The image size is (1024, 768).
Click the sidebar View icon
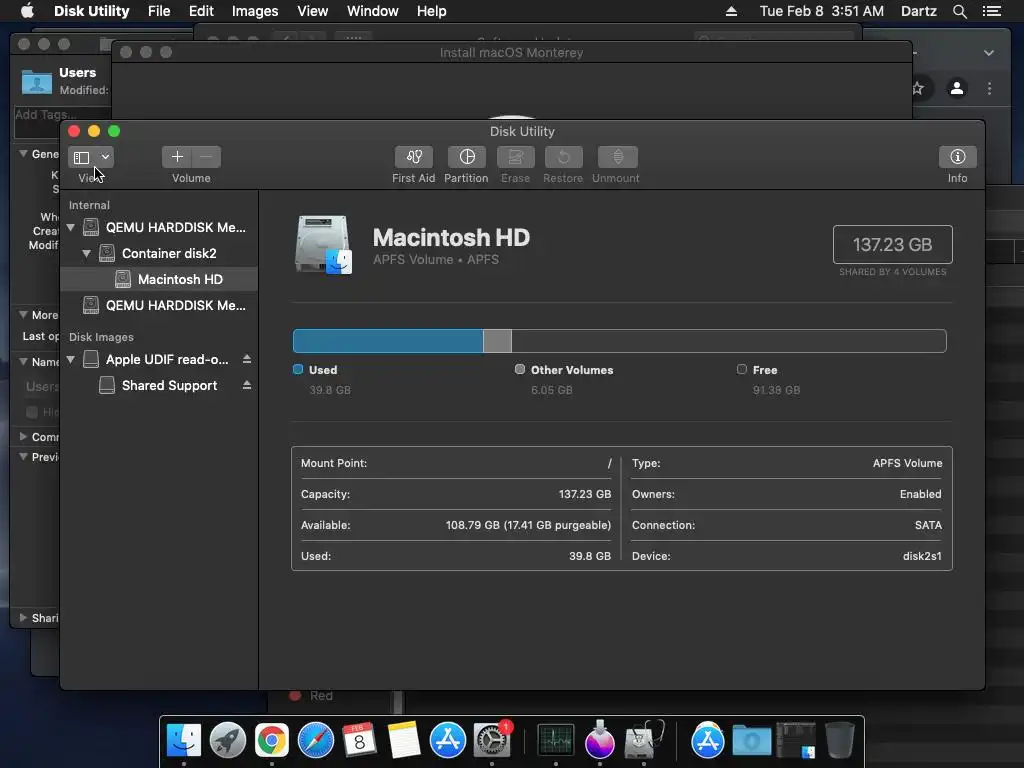(82, 157)
